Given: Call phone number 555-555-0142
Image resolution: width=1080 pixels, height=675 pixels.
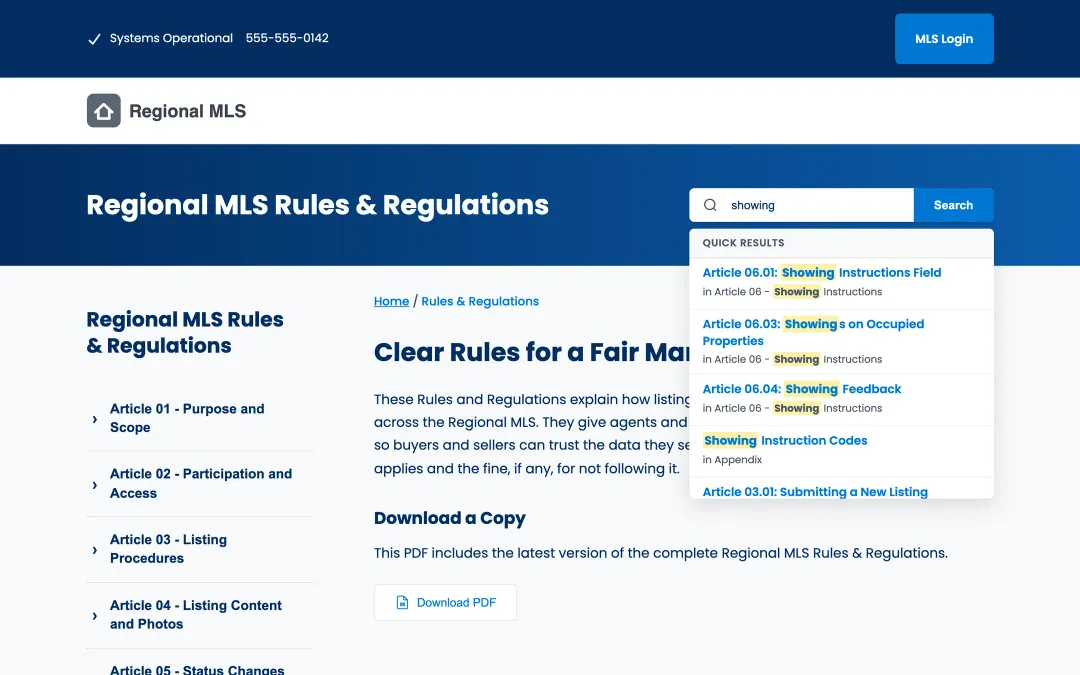Looking at the screenshot, I should pos(287,38).
